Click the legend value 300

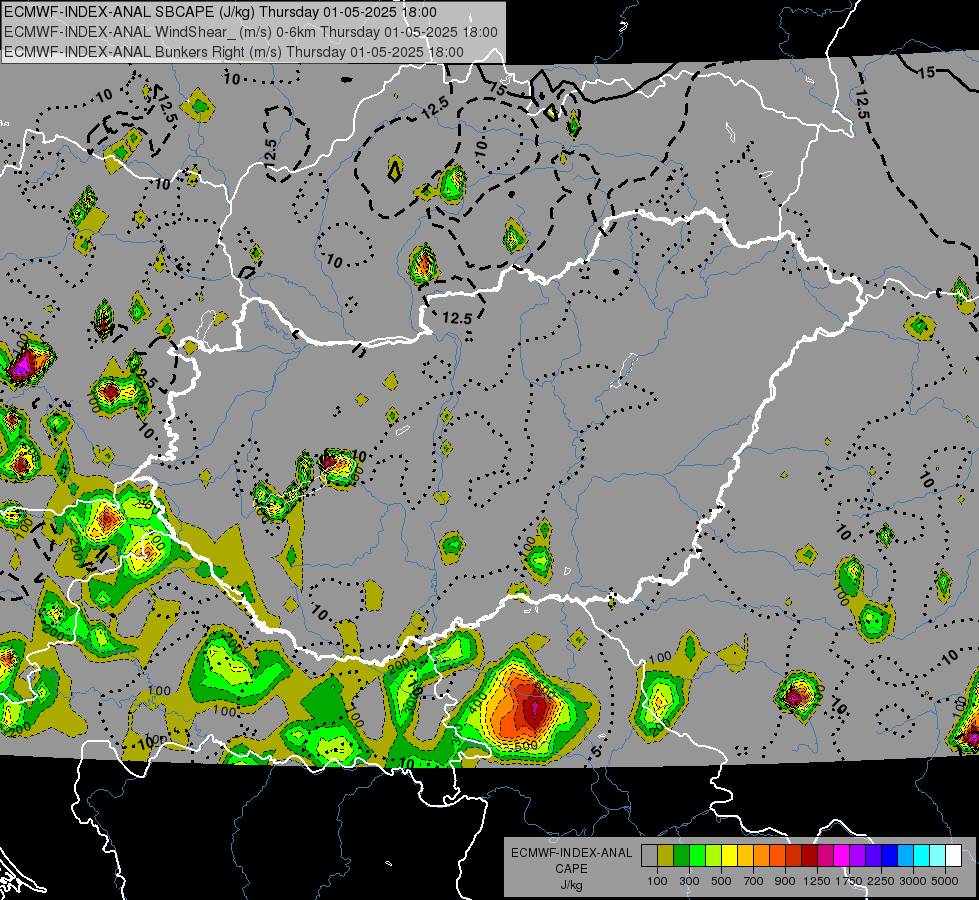click(x=689, y=881)
